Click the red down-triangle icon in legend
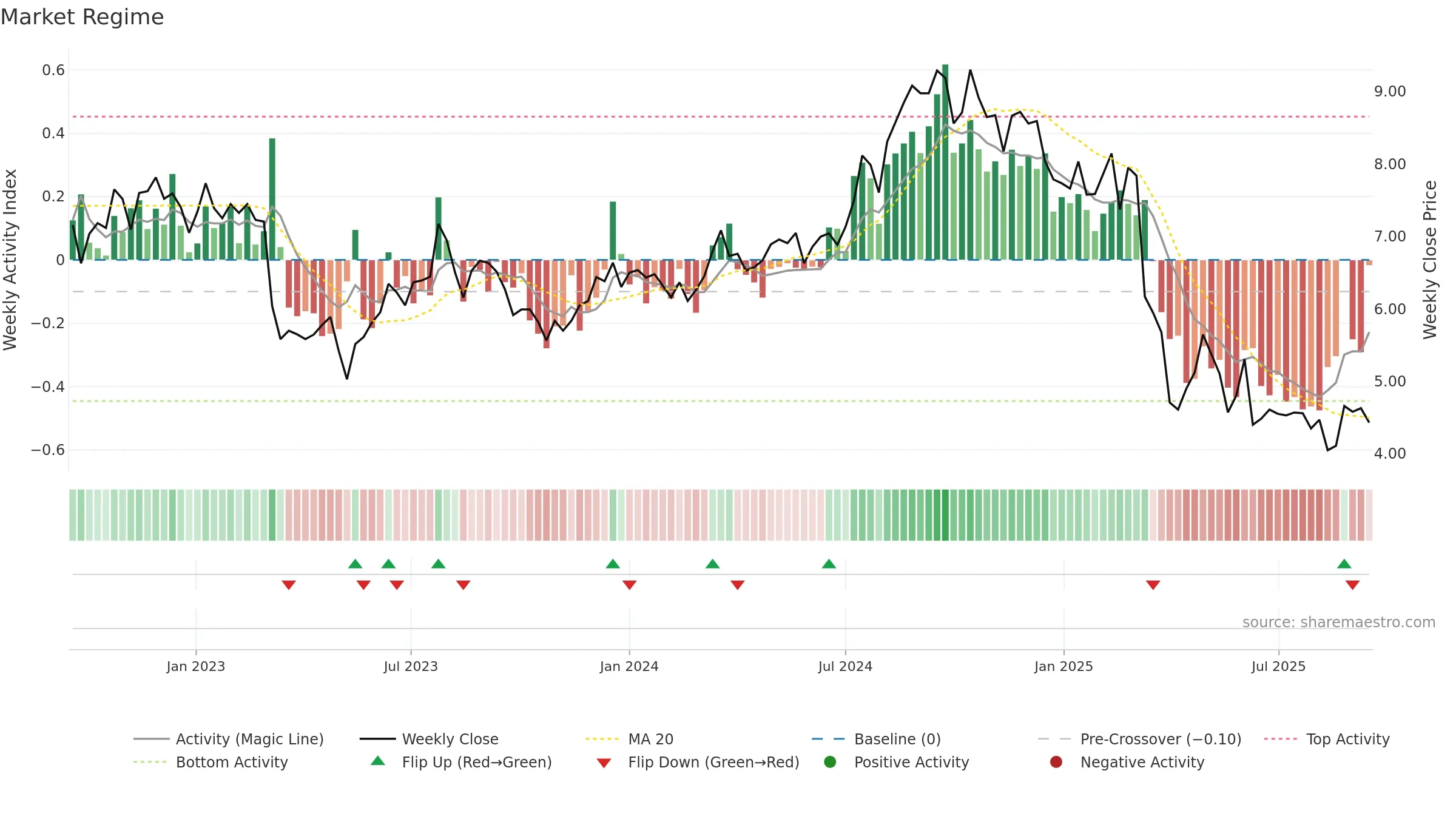 pos(604,763)
